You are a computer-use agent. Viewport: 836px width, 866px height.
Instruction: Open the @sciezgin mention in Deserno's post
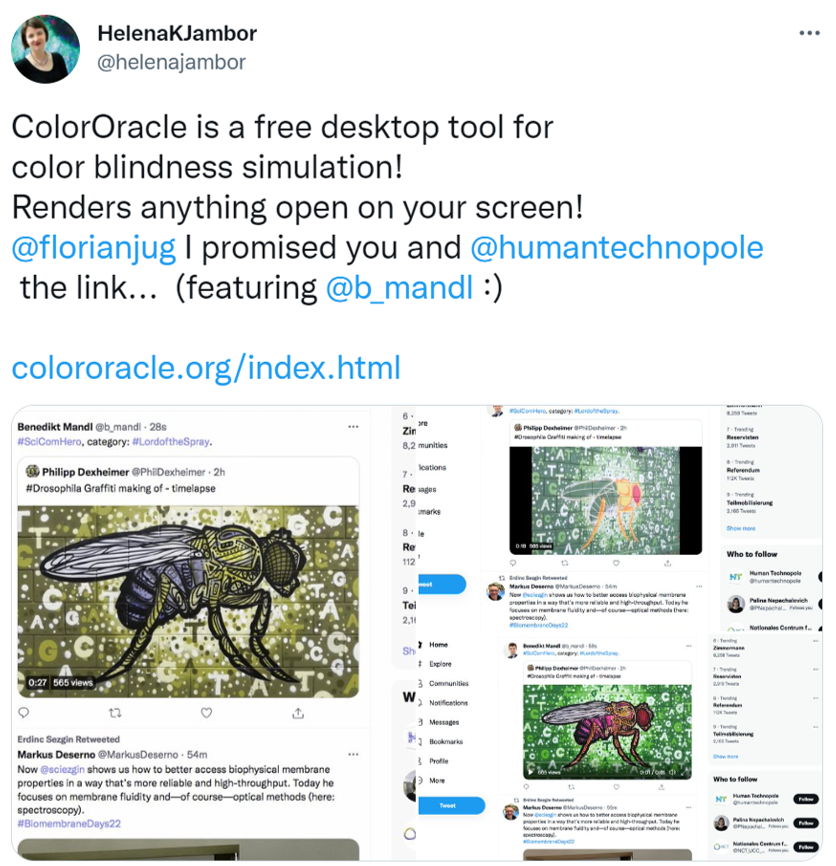click(x=62, y=769)
